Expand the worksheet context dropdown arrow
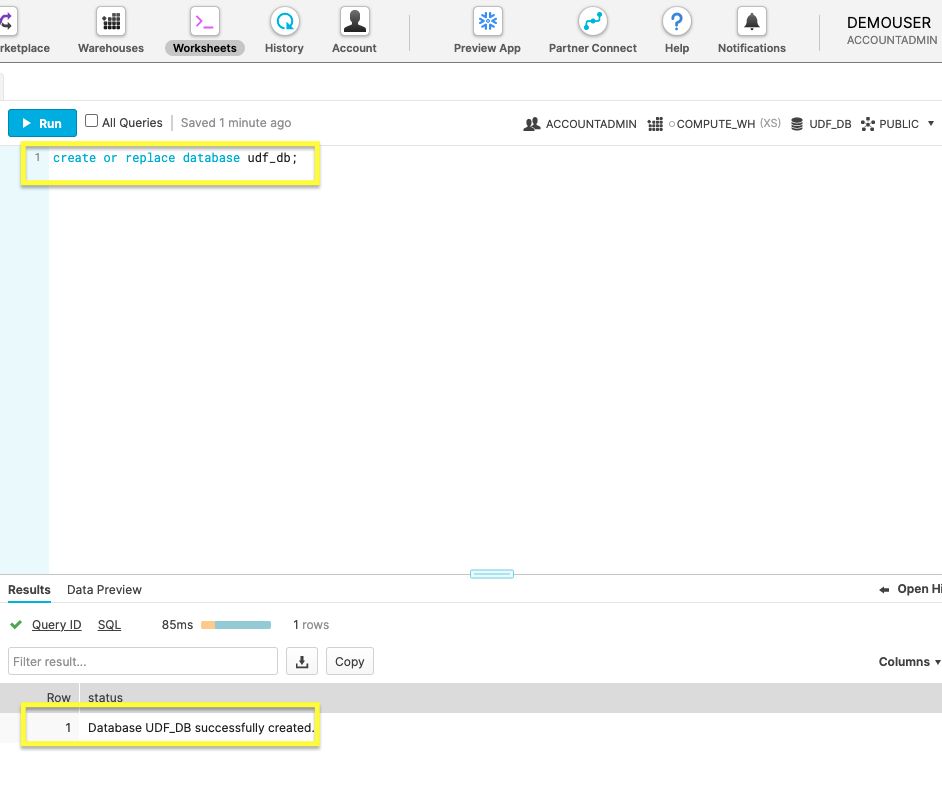Screen dimensions: 942x787 931,124
